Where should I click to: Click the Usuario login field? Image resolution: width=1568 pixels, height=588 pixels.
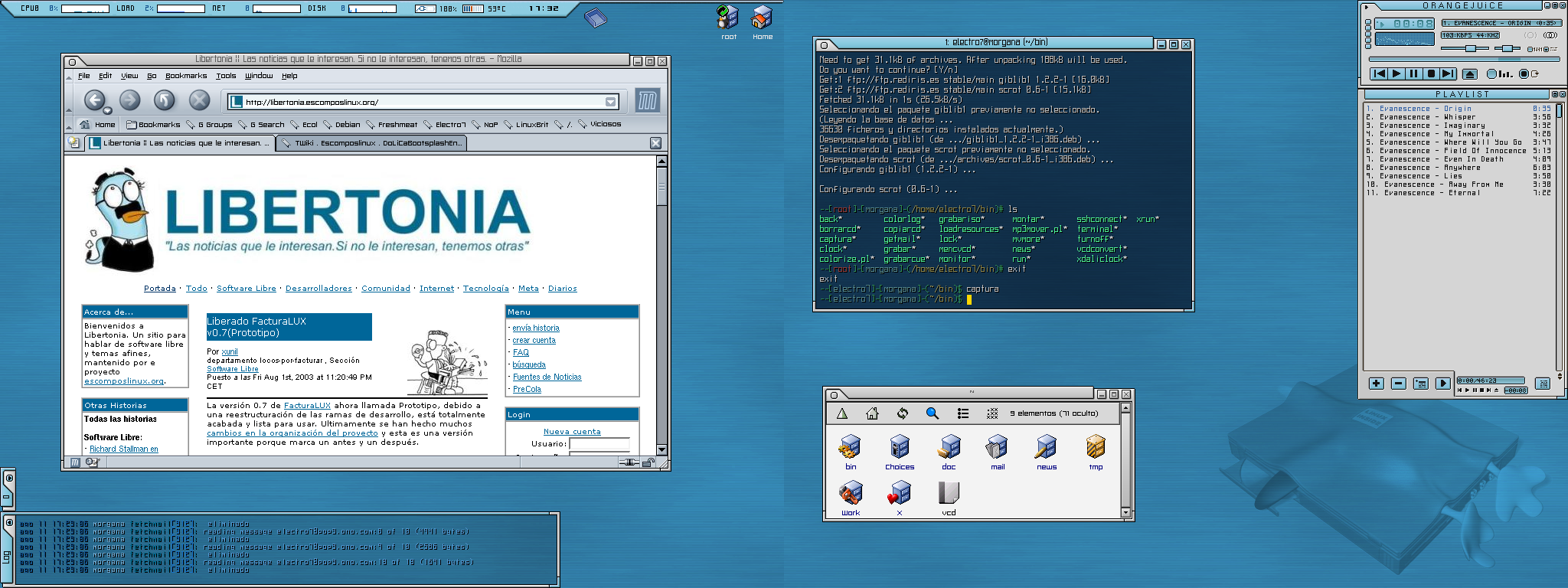click(x=599, y=444)
